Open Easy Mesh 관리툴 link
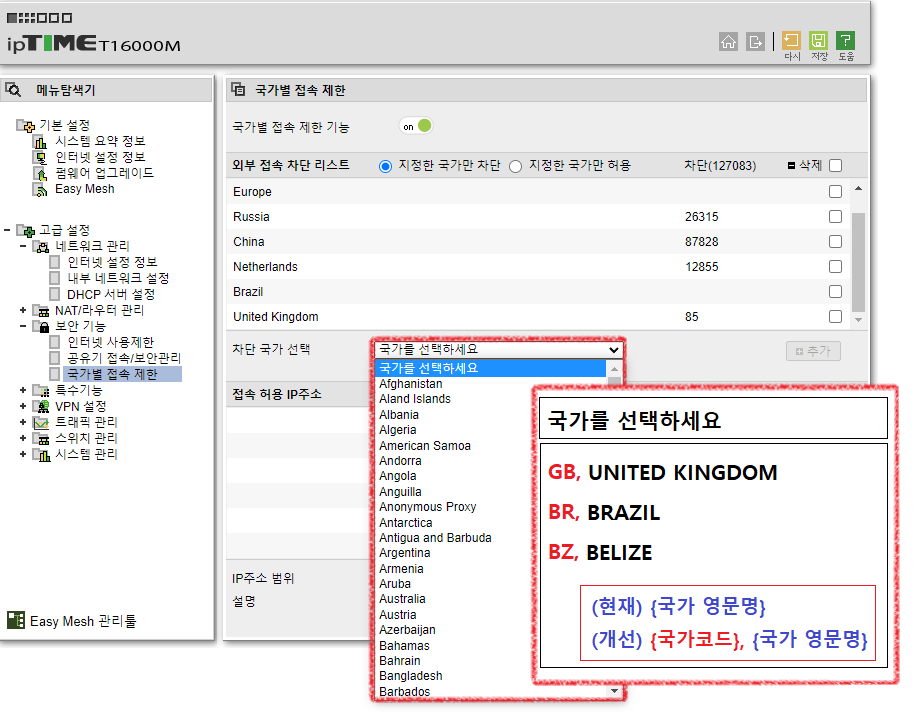This screenshot has width=924, height=720. click(x=83, y=621)
